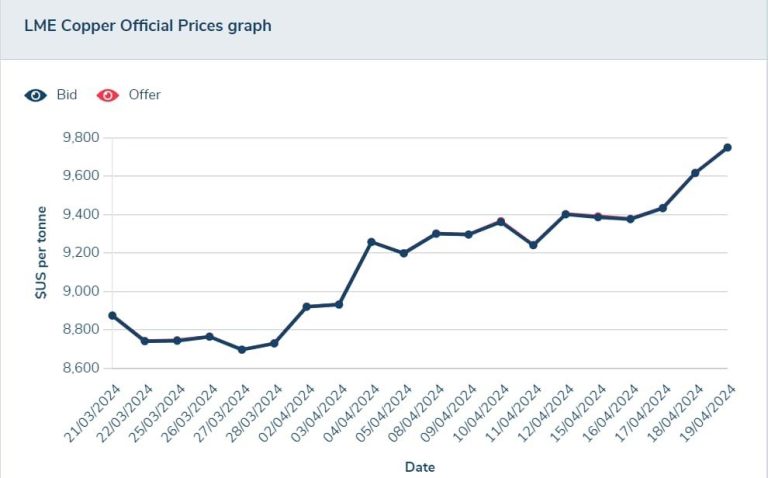This screenshot has width=768, height=478.
Task: Toggle the Bid series eye icon
Action: click(x=36, y=95)
